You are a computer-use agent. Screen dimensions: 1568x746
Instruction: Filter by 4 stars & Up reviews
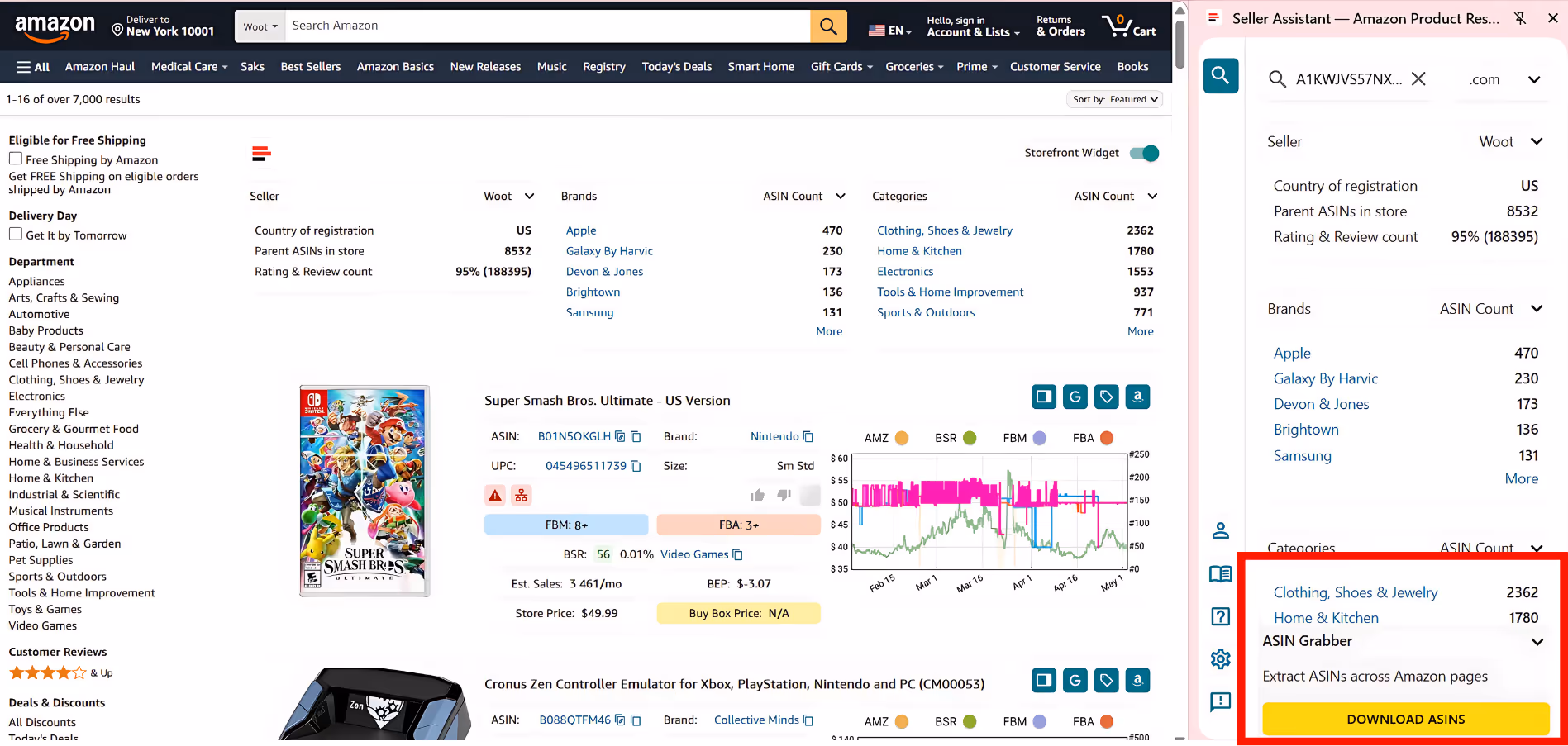[61, 673]
